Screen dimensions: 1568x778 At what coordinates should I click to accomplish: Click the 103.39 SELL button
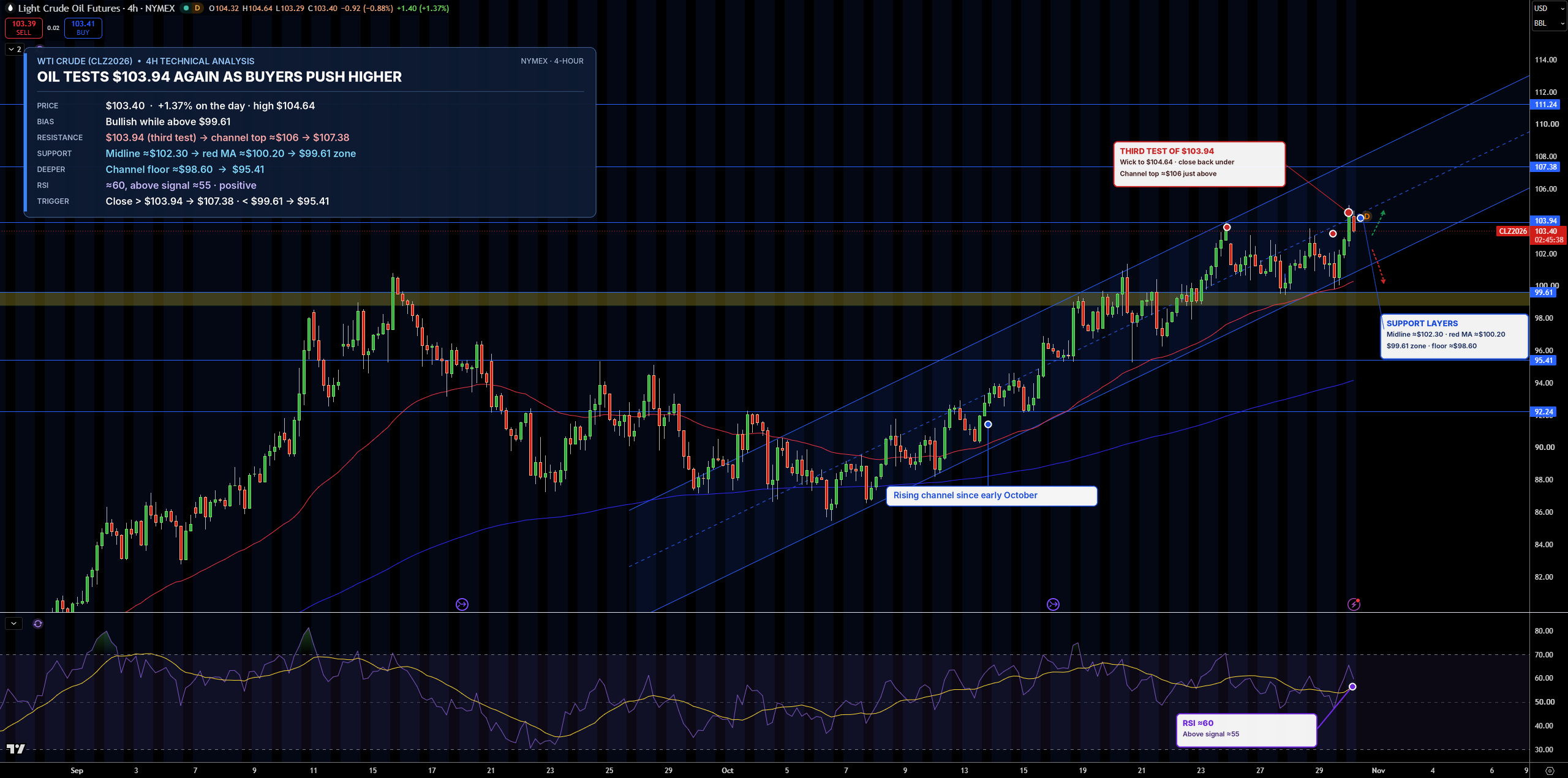24,28
